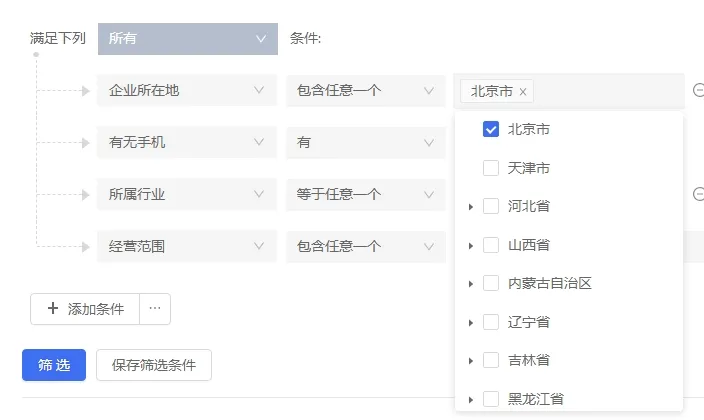Viewport: 704px width, 420px height.
Task: Click the minus icon beside 企业所在地 row
Action: 698,90
